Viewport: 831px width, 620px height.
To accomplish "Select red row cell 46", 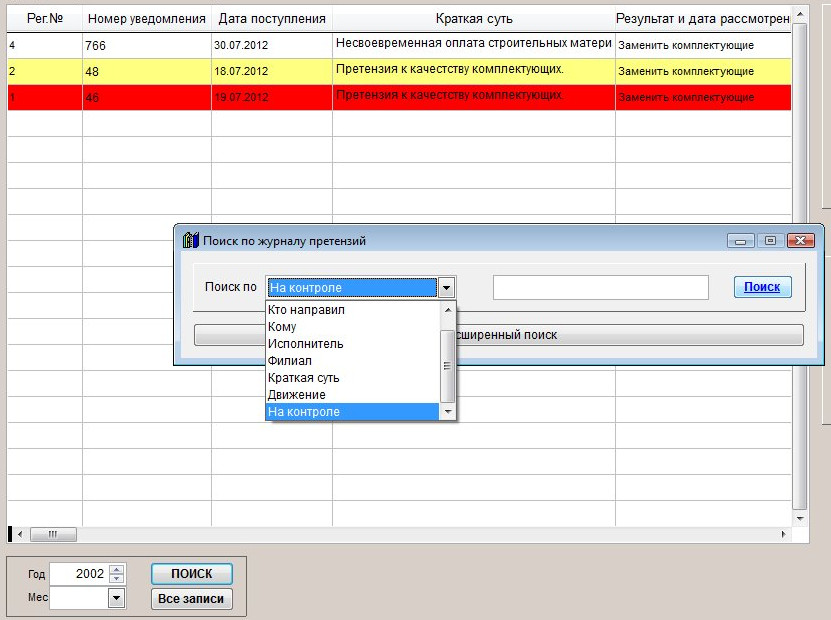I will [147, 98].
